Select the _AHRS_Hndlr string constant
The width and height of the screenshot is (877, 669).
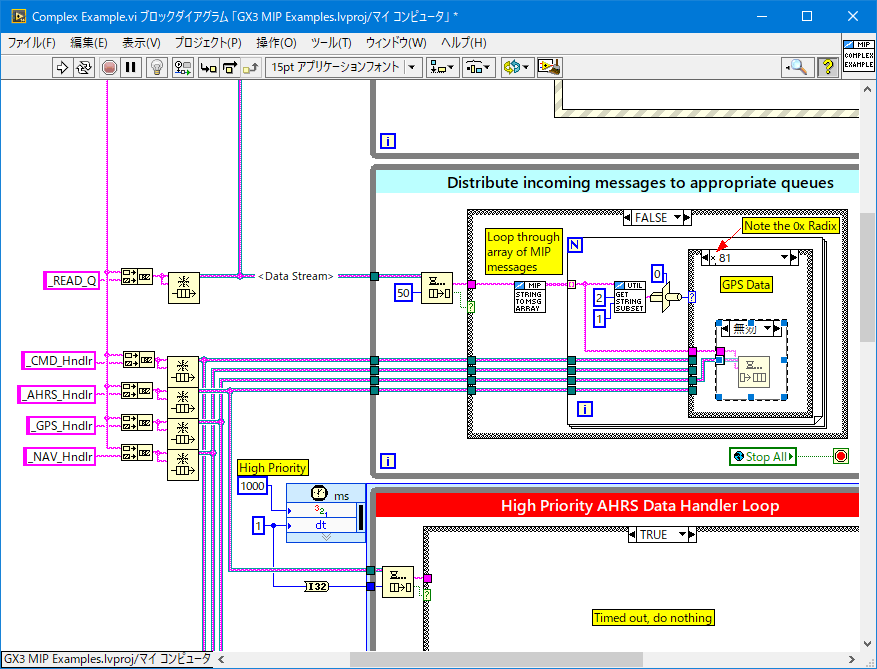[56, 394]
